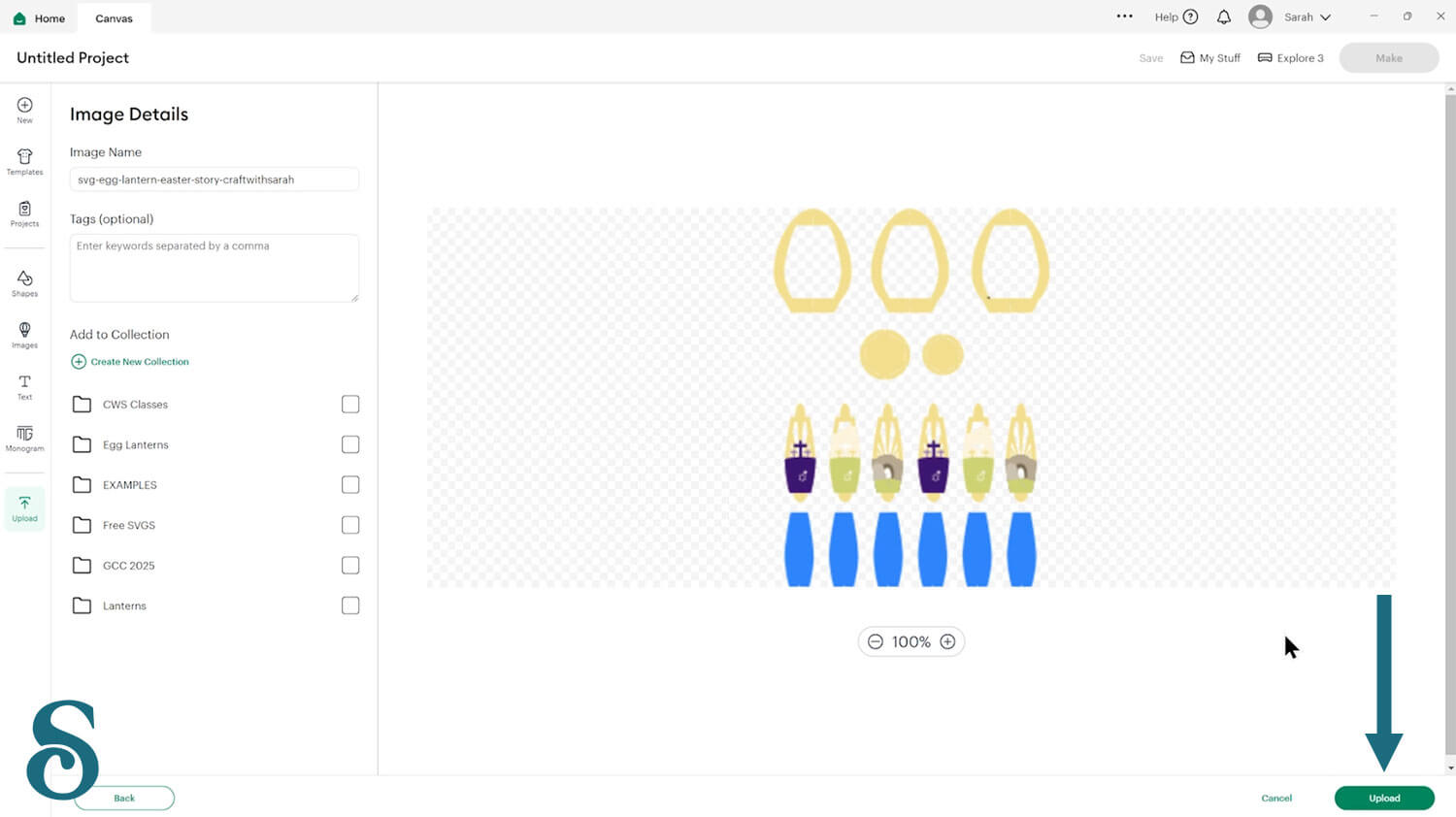Select the Text tool
1456x817 pixels.
coord(25,387)
